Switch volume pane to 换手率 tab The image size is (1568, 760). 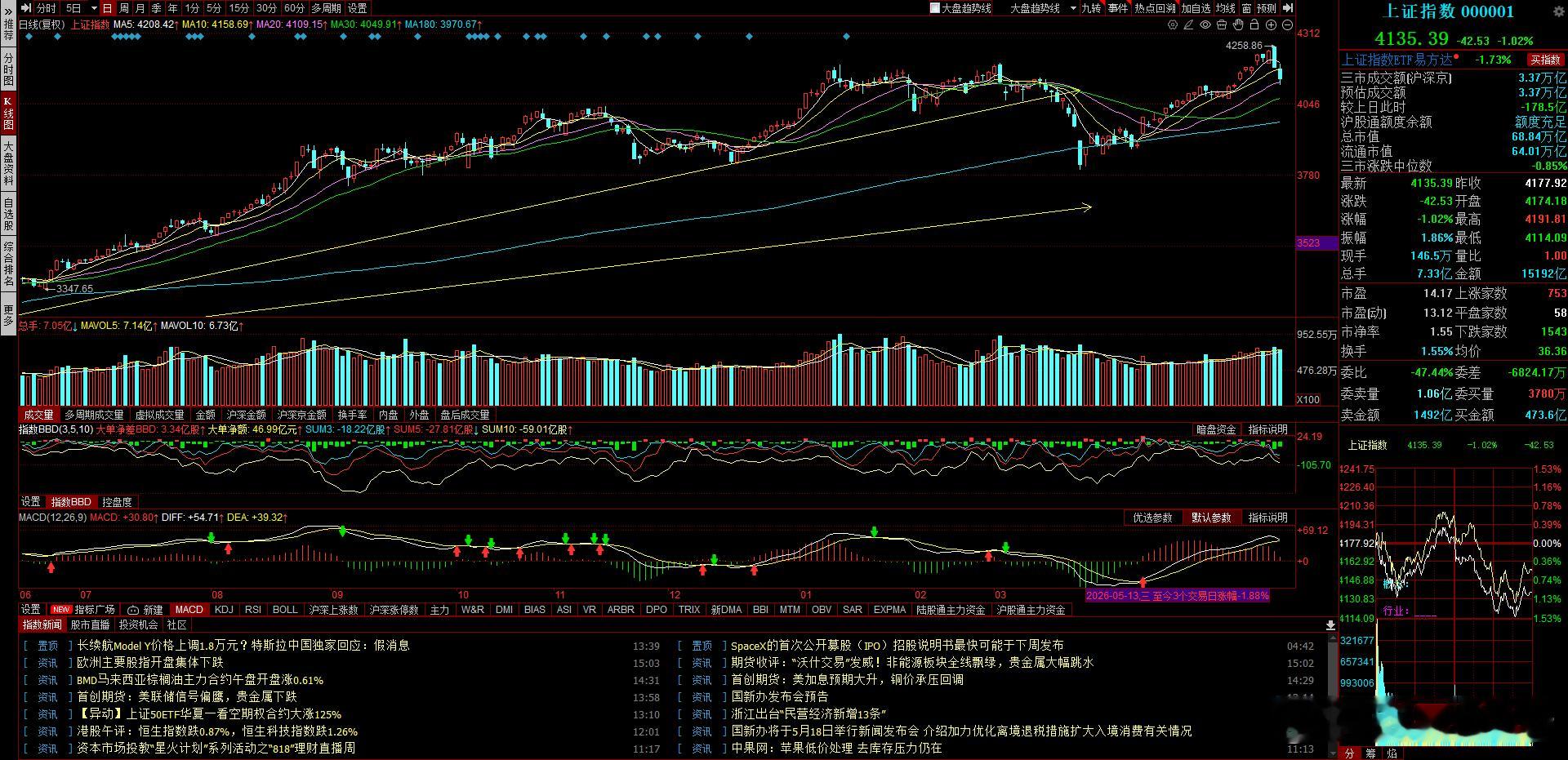352,415
